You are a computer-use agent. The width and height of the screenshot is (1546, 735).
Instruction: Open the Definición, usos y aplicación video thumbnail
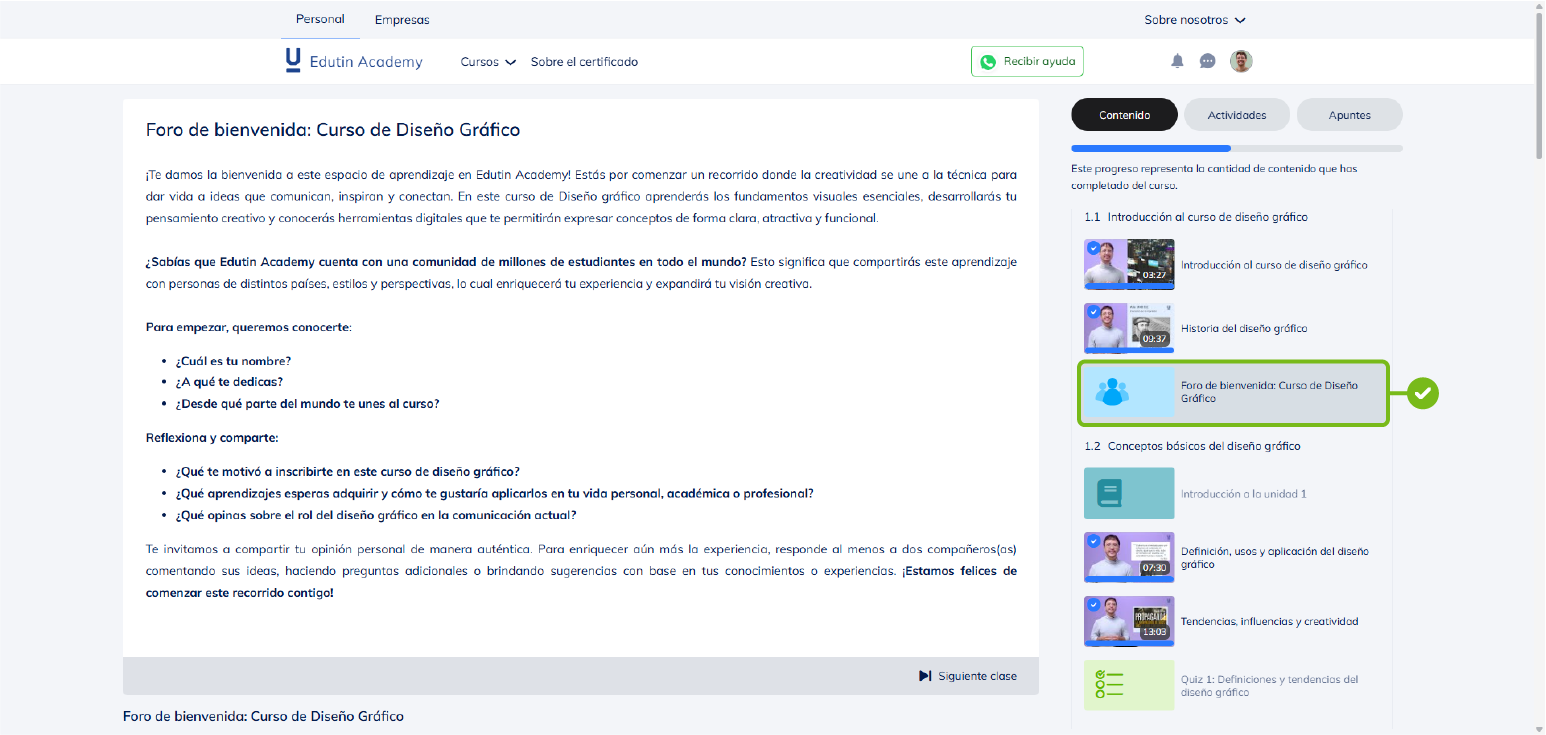tap(1129, 557)
